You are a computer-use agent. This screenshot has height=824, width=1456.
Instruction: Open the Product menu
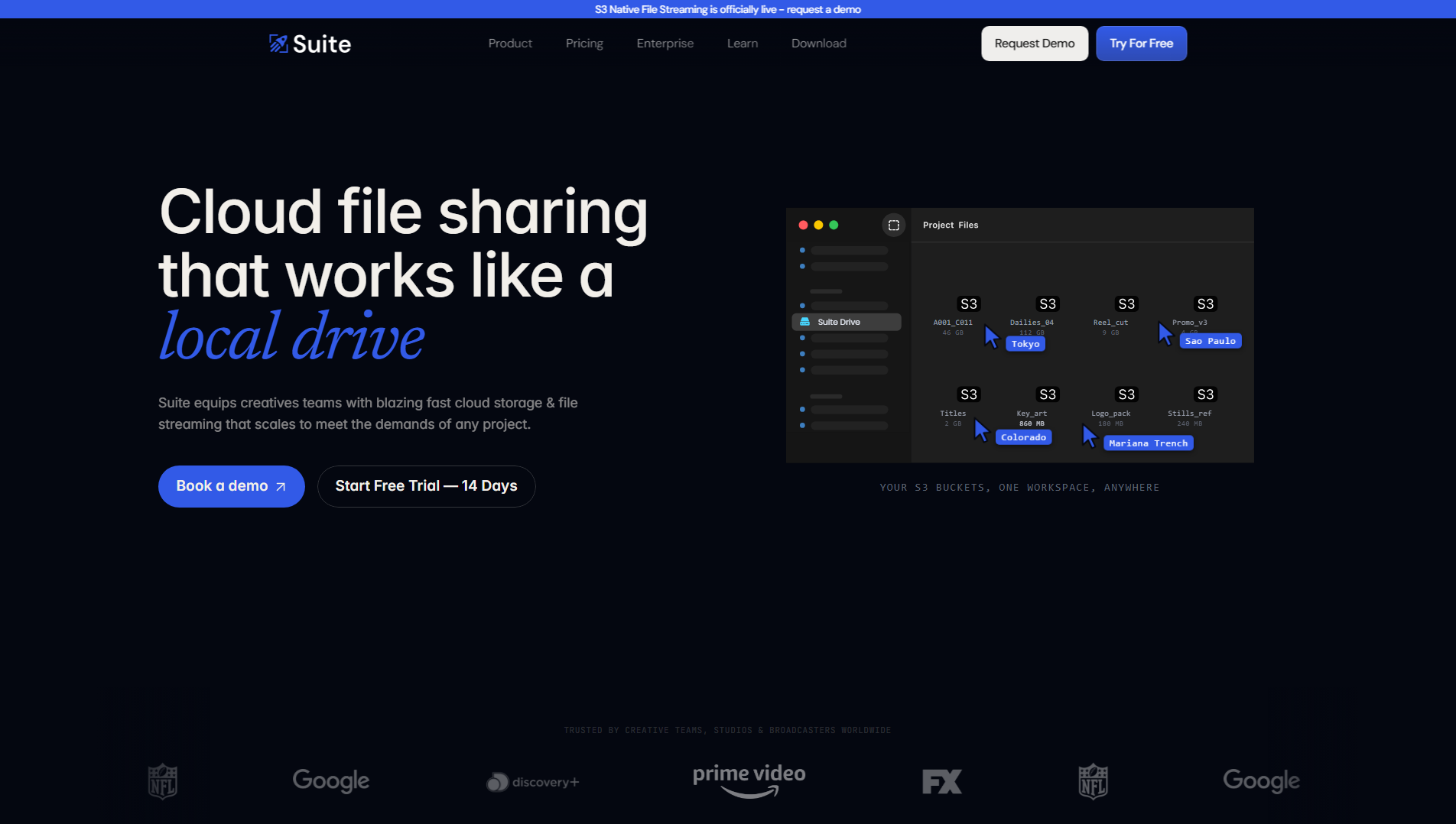pyautogui.click(x=510, y=44)
